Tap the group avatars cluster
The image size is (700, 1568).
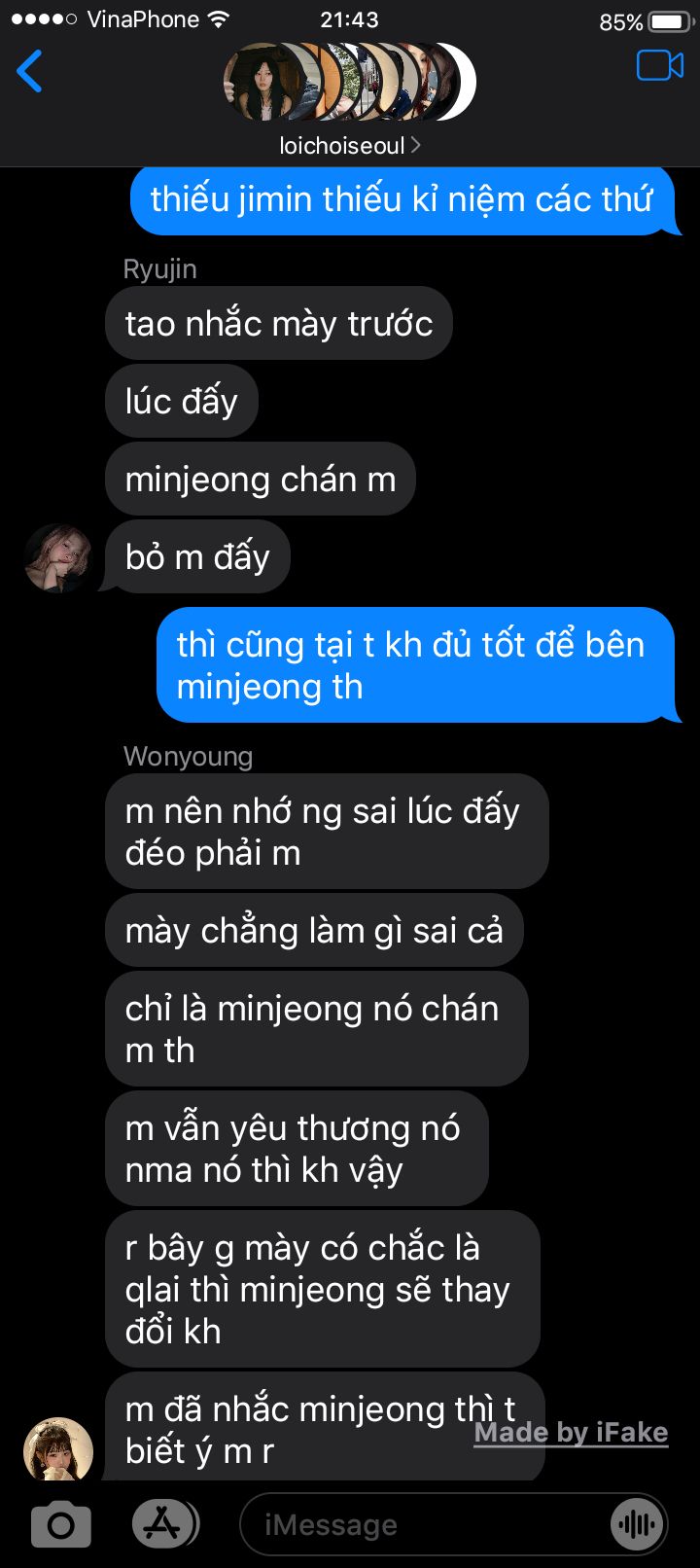(350, 82)
